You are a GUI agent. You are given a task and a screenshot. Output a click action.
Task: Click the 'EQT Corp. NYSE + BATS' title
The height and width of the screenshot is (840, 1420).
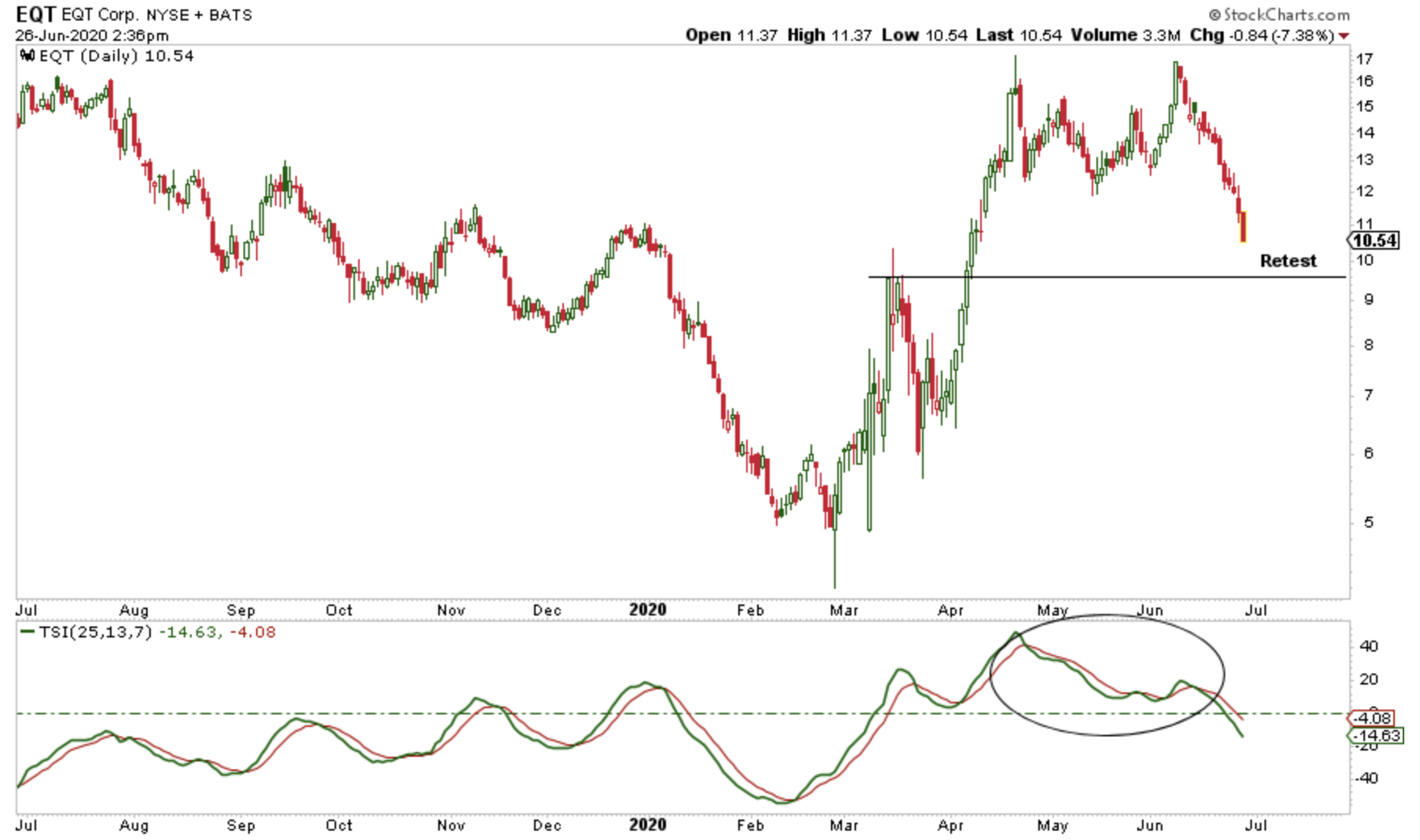tap(156, 16)
